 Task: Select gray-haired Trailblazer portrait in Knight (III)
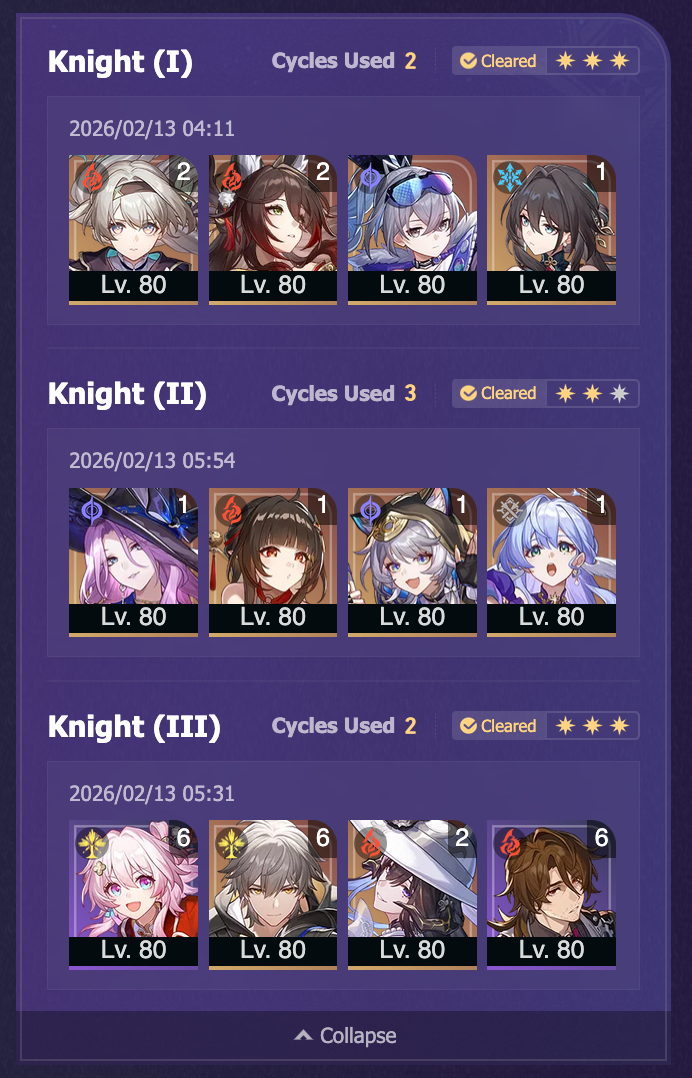pos(273,894)
